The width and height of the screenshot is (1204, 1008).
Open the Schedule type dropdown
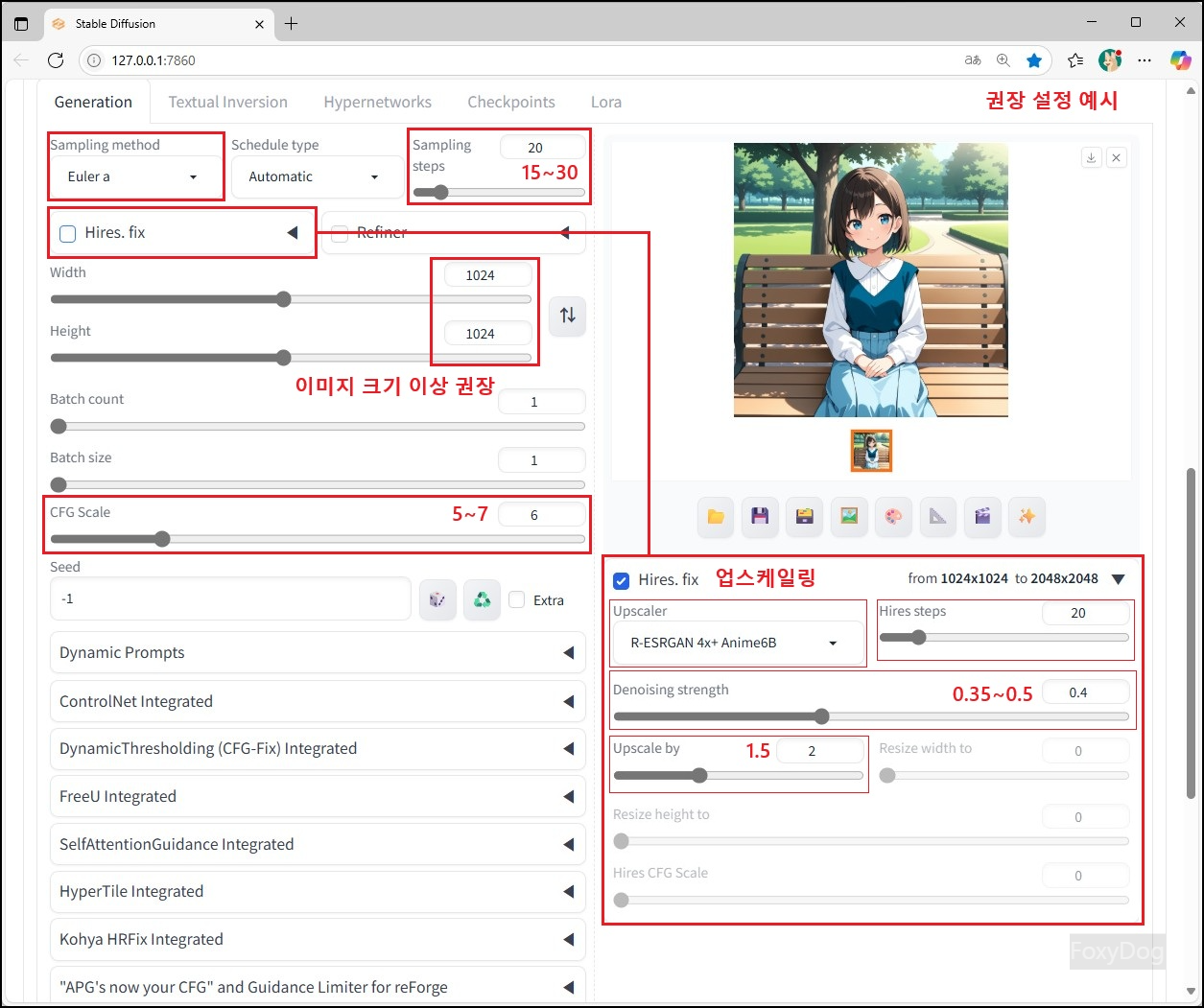coord(317,176)
